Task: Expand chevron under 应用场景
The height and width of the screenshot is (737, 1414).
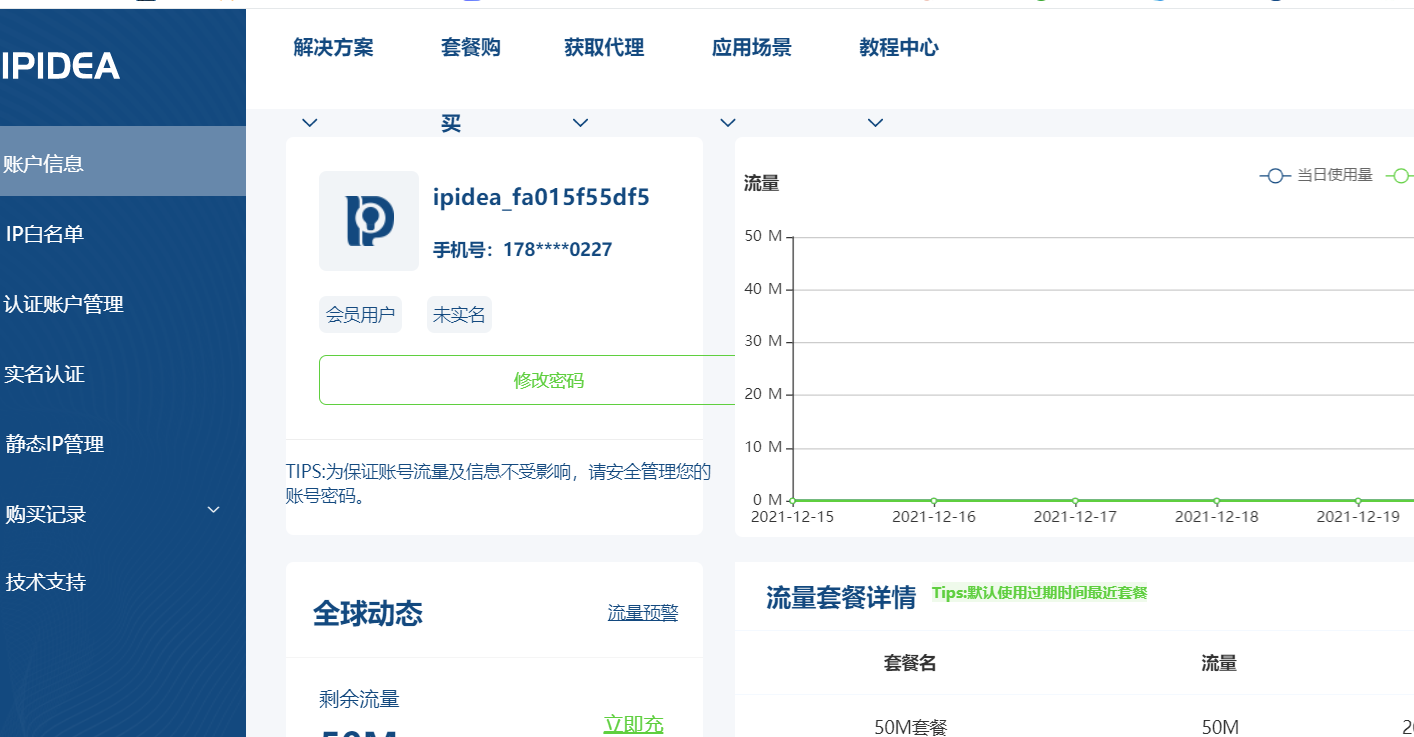Action: click(x=728, y=123)
